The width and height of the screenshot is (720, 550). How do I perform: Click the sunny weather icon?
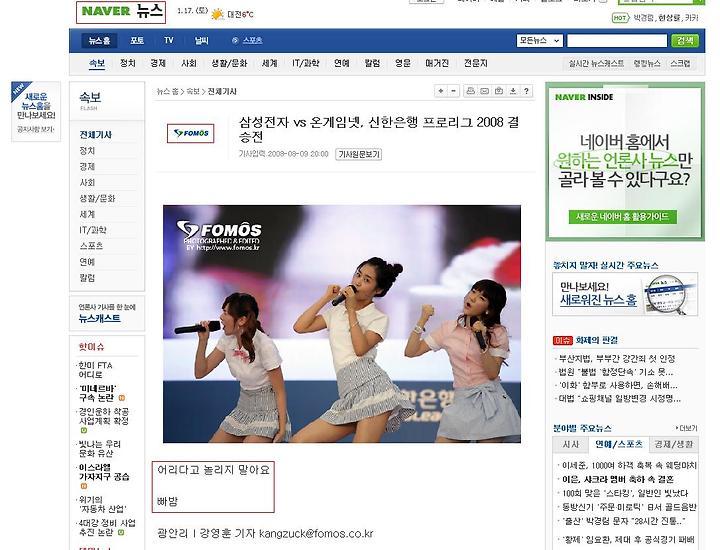click(217, 15)
